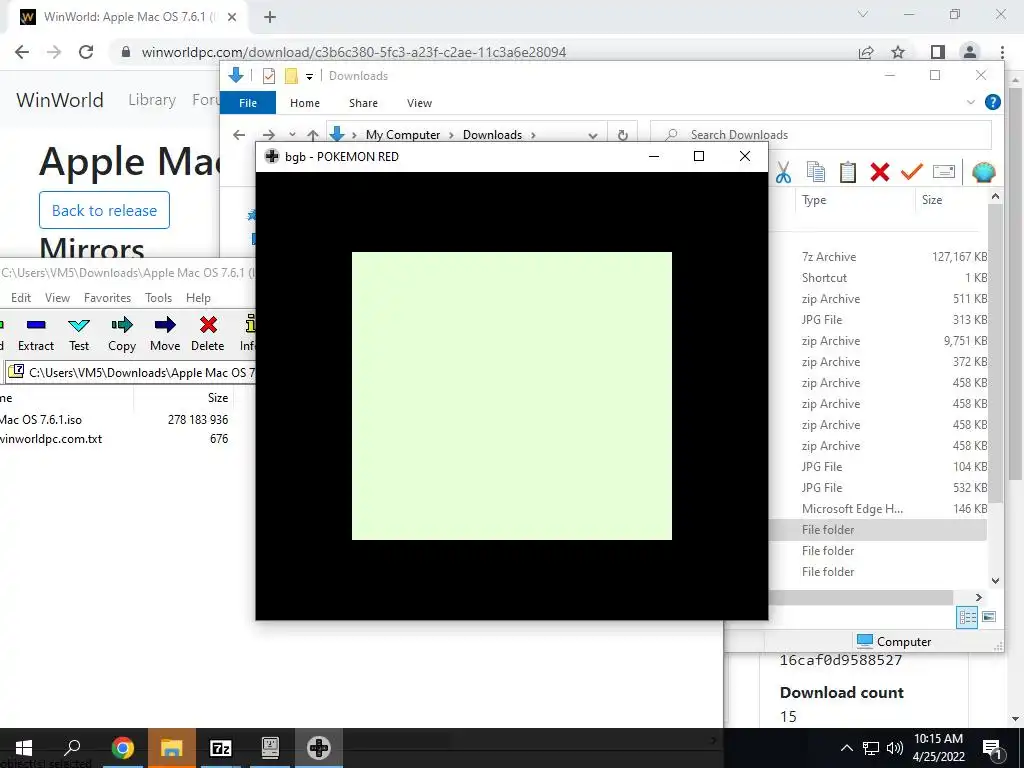Click the Share icon in Chrome address bar
The width and height of the screenshot is (1024, 768).
pos(866,52)
